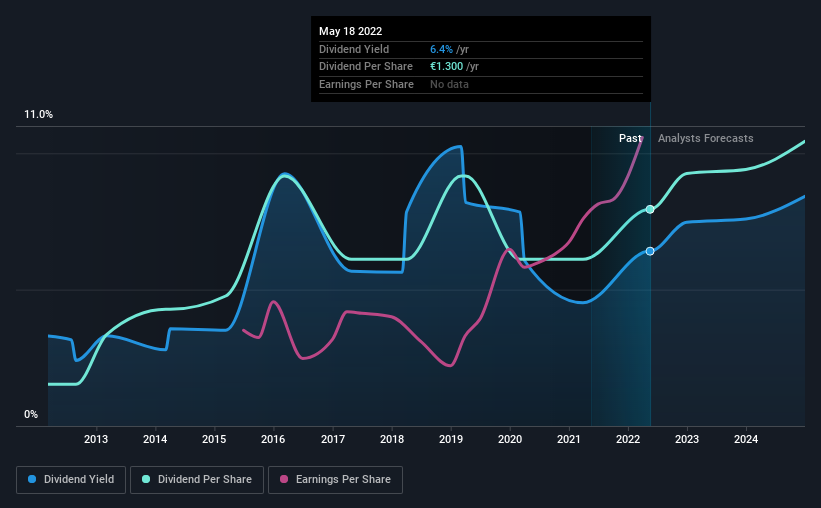
Task: Click the blue Dividend Yield legend dot
Action: pos(32,479)
